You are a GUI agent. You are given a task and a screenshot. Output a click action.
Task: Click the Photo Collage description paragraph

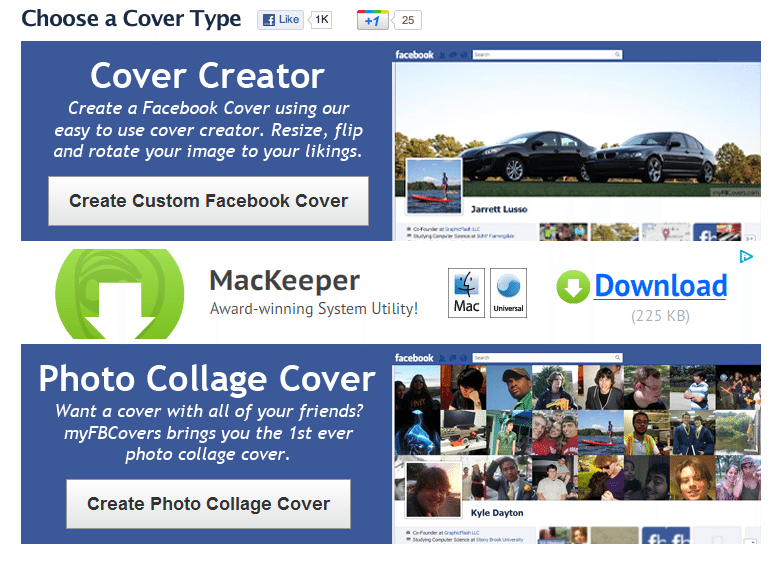(208, 433)
